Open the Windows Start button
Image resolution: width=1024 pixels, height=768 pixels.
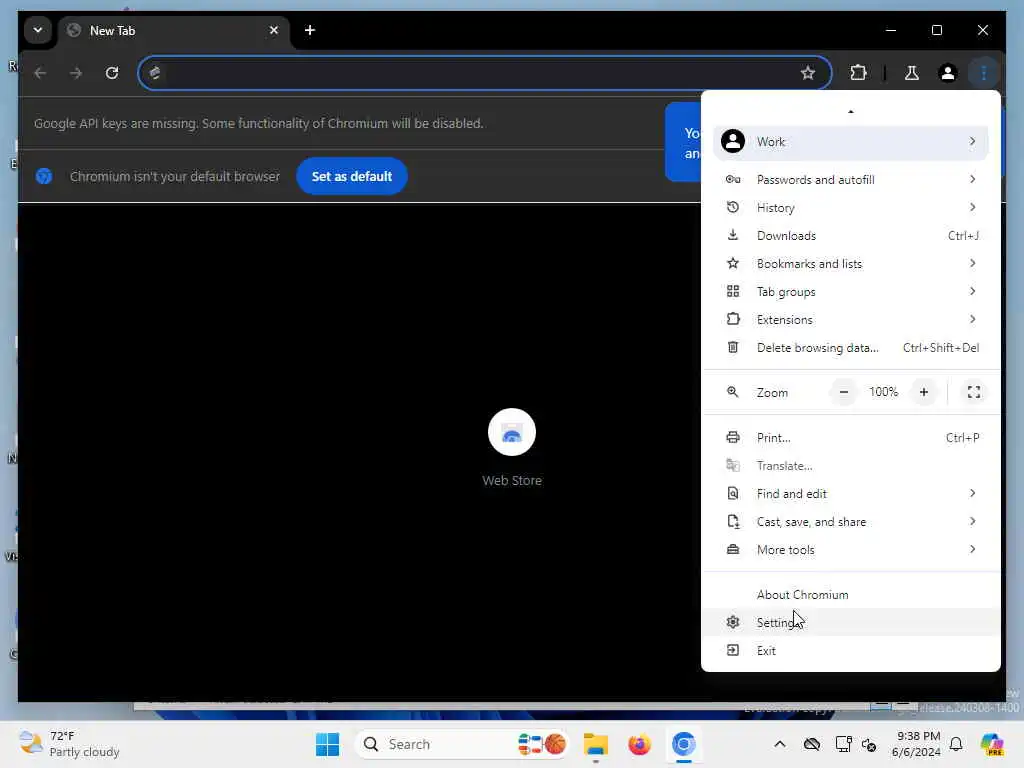point(327,744)
